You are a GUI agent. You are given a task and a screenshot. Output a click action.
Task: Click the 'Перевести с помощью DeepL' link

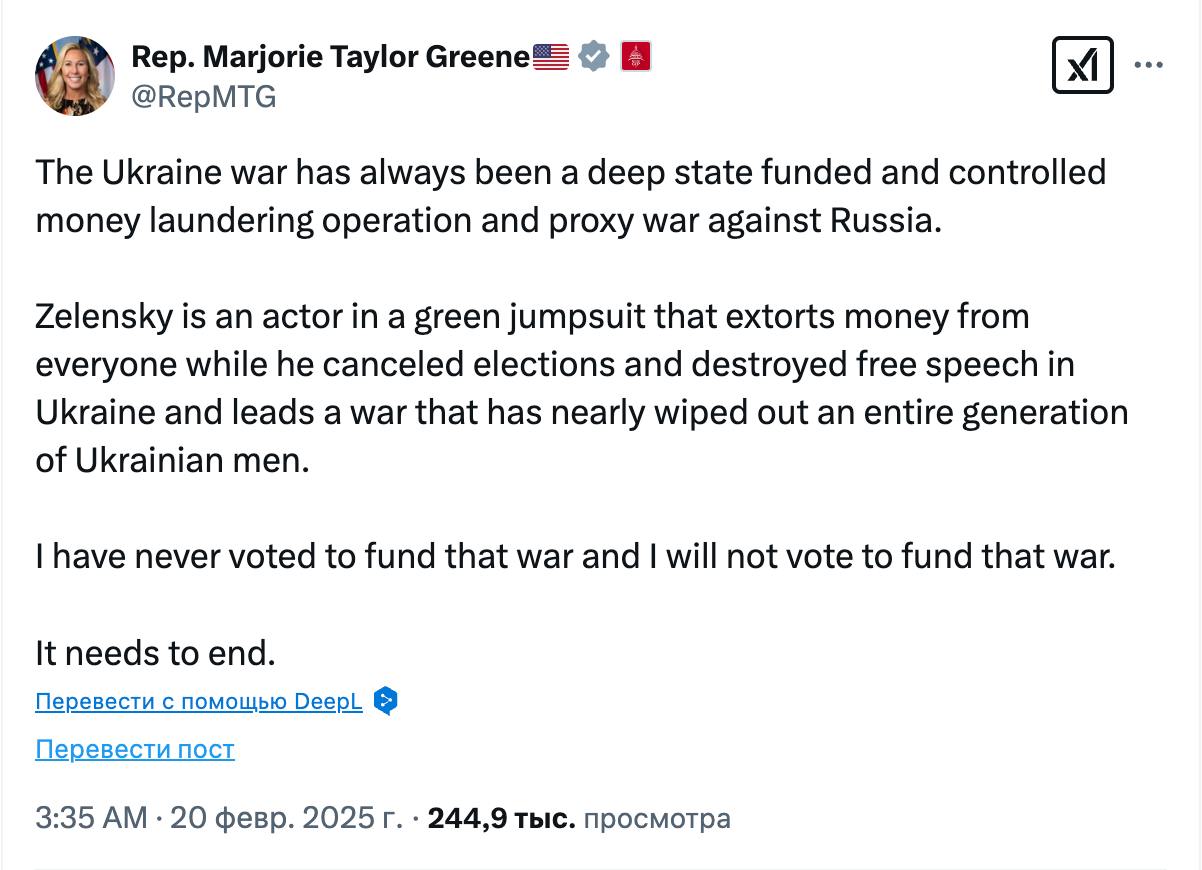(198, 701)
